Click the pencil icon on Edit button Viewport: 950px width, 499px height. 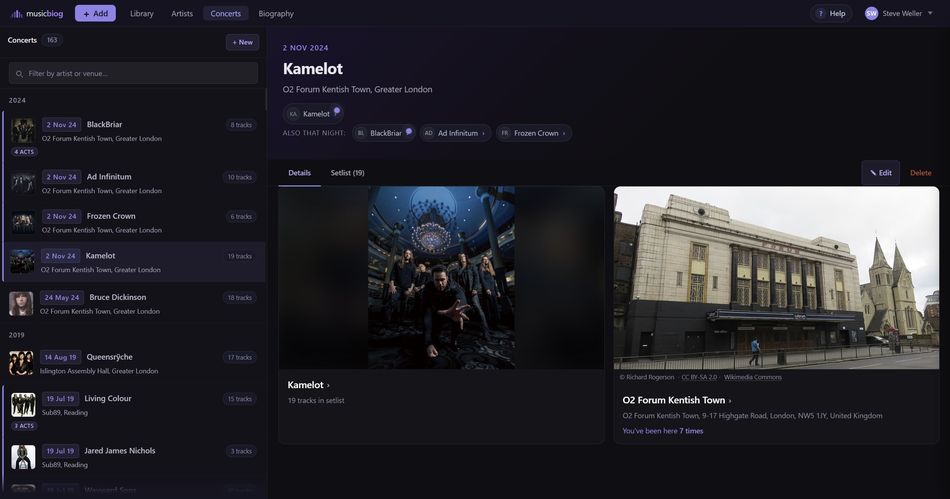[x=873, y=173]
